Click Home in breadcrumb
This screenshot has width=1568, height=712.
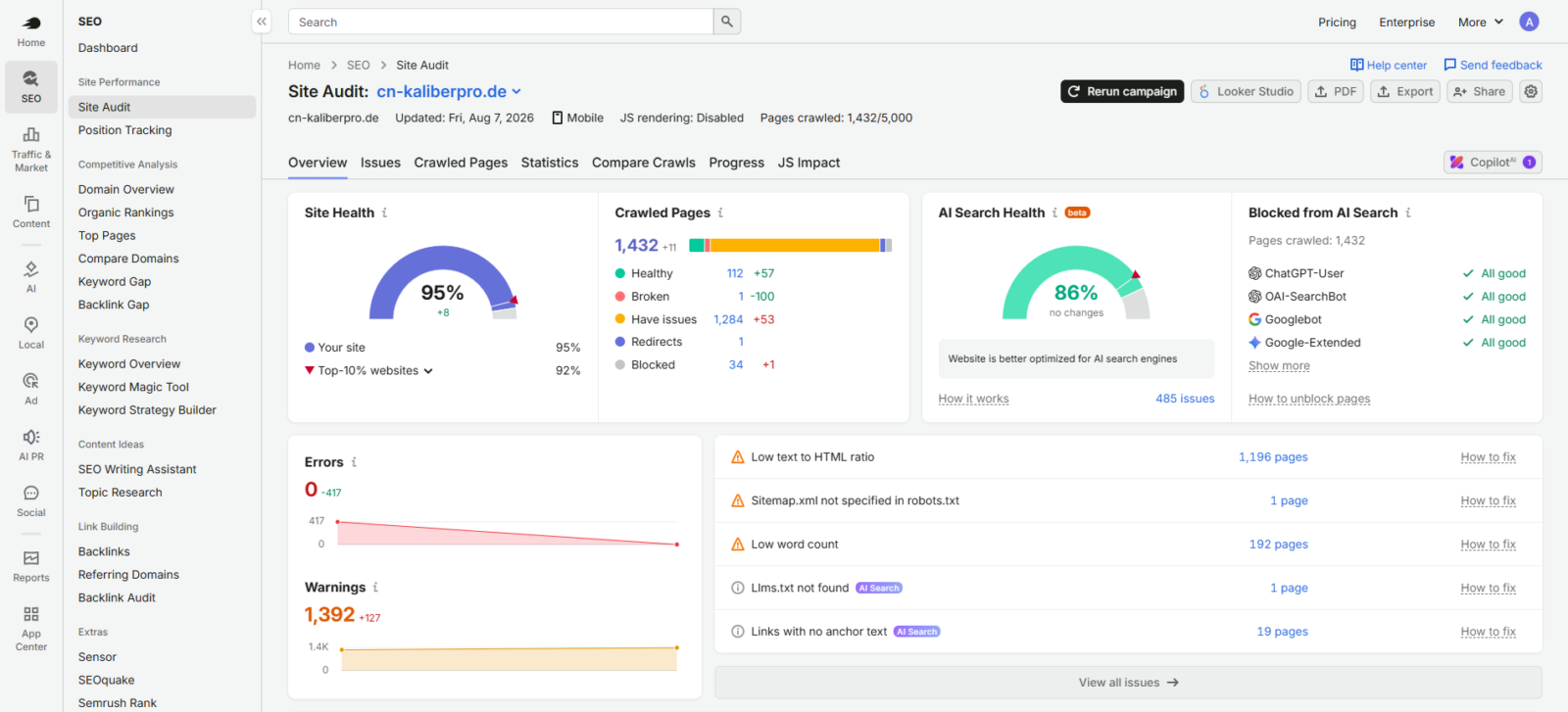pos(304,65)
